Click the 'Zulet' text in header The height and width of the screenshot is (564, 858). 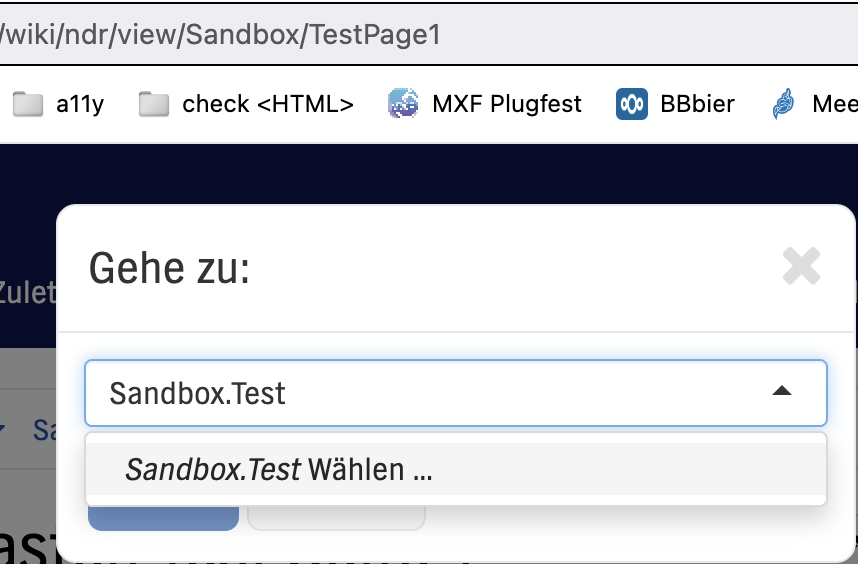coord(27,293)
